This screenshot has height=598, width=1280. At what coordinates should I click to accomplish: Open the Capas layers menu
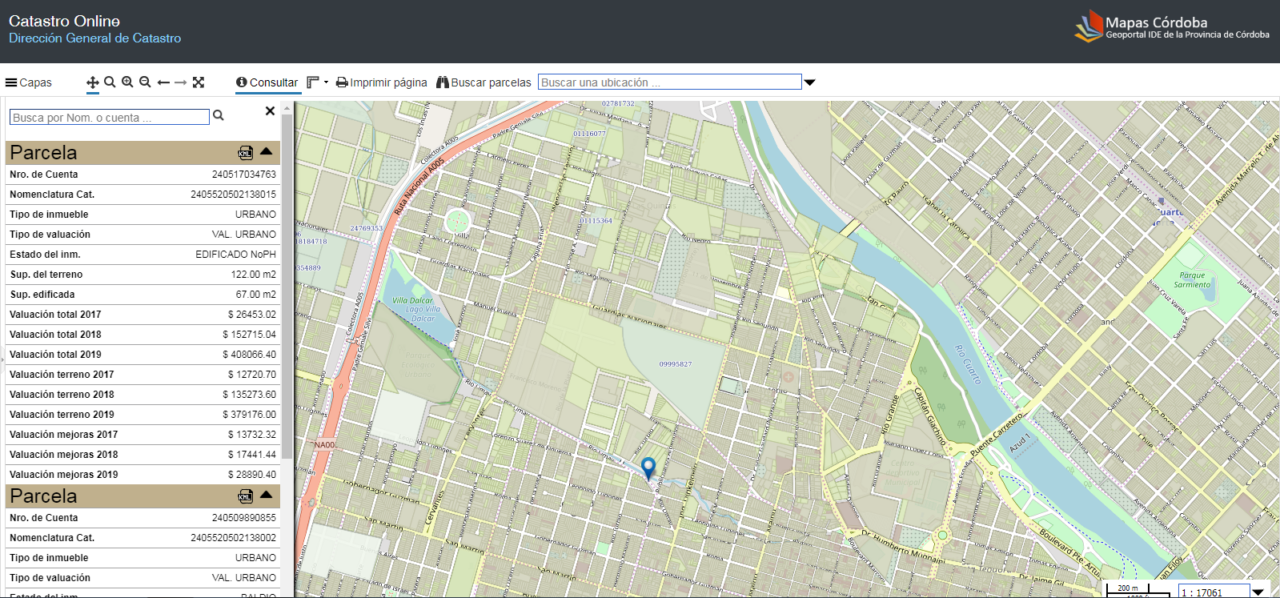(28, 83)
